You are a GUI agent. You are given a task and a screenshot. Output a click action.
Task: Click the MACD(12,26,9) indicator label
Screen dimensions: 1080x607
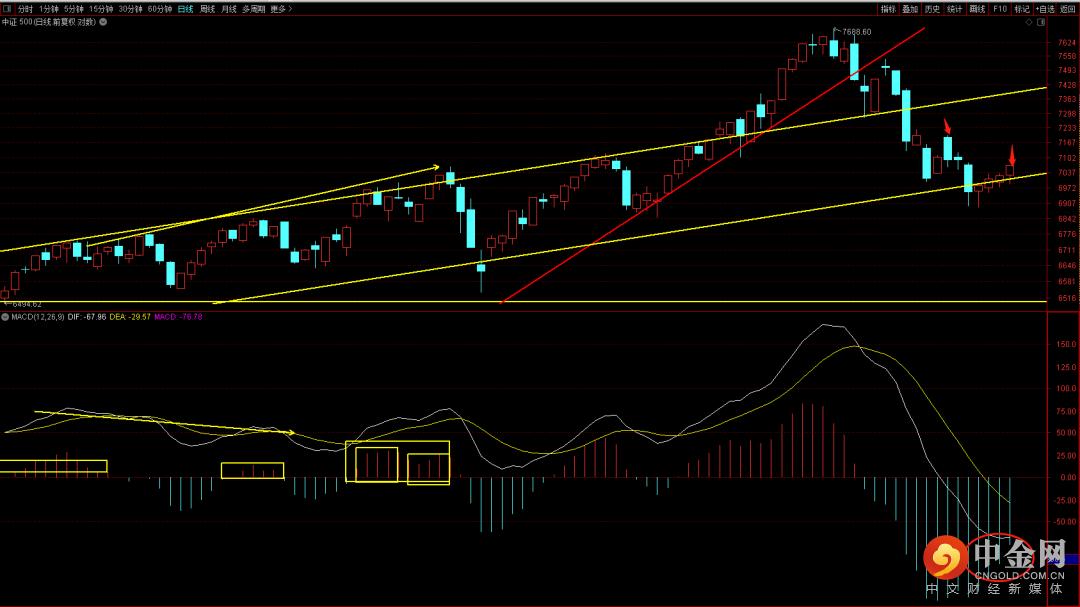coord(38,317)
